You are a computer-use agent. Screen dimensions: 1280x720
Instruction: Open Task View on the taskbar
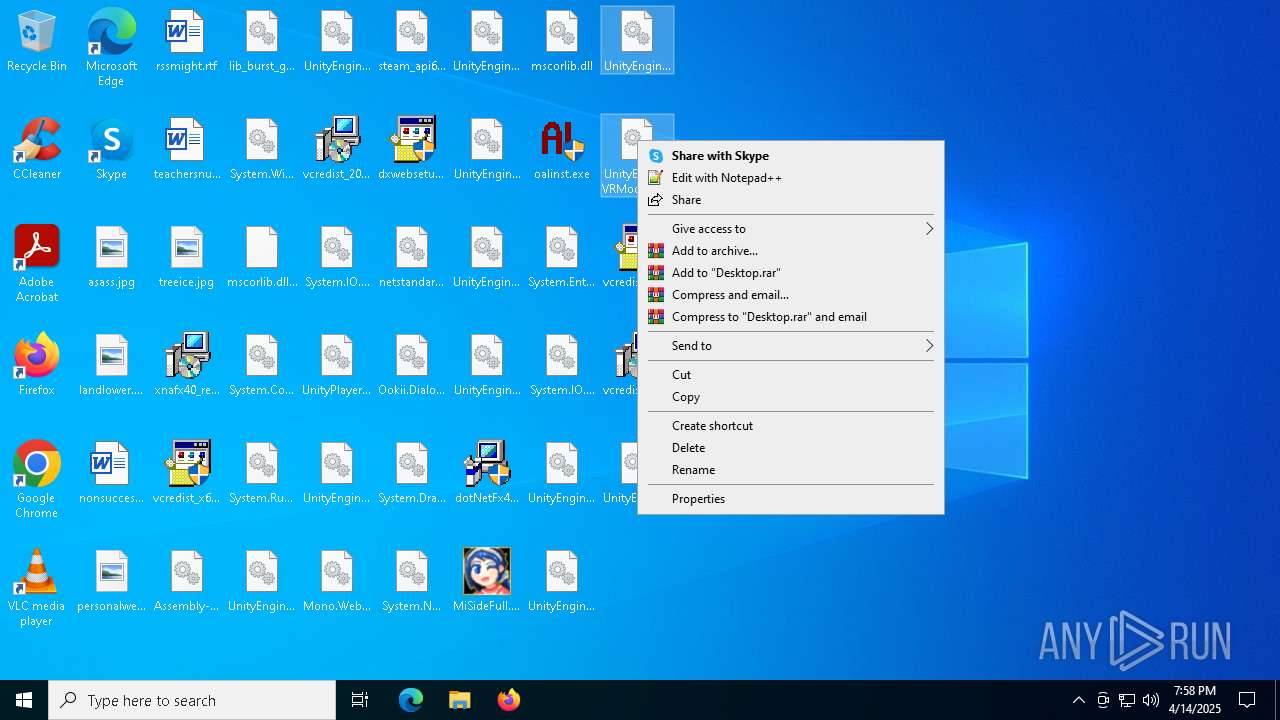coord(360,700)
